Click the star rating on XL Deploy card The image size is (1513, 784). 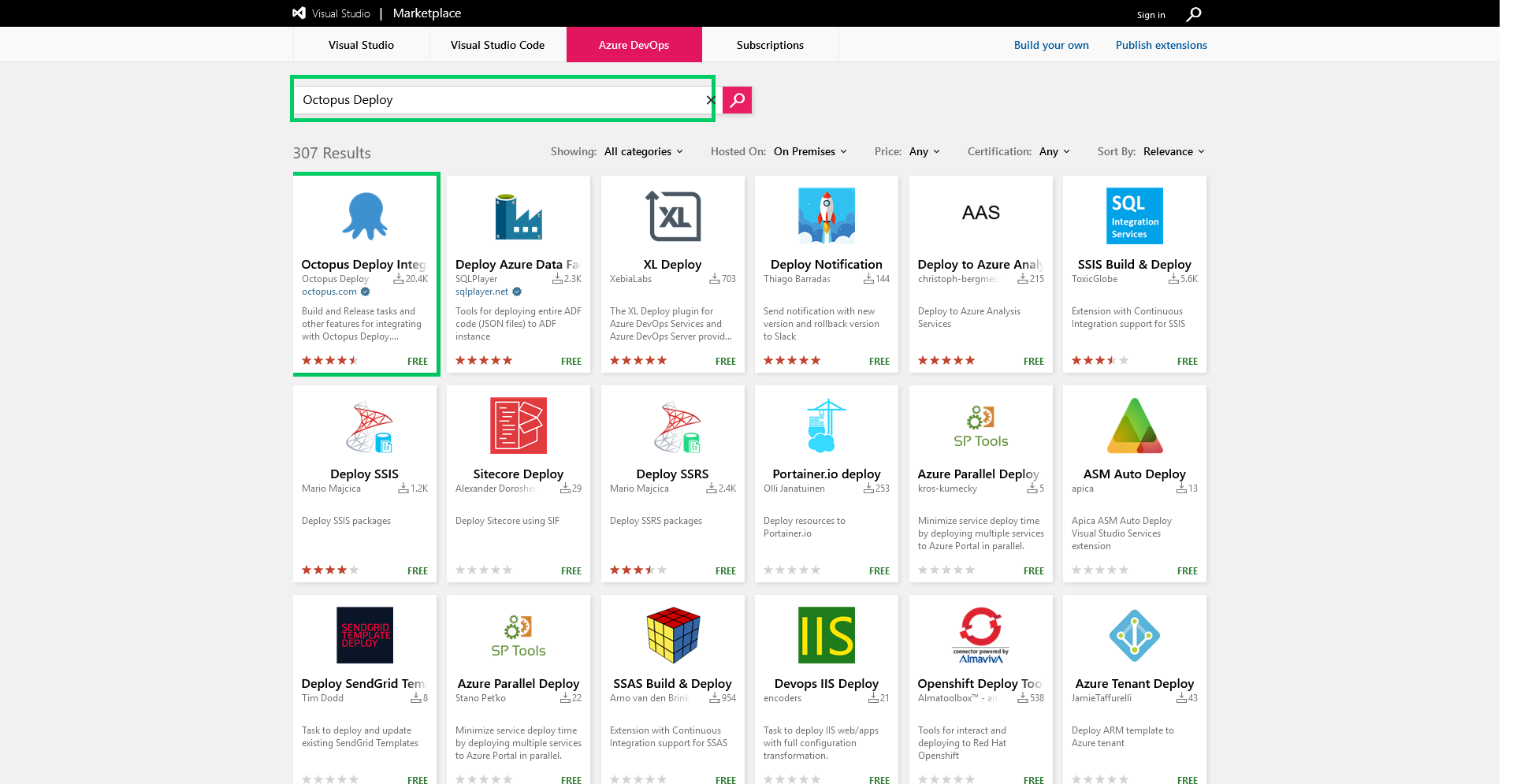(x=638, y=361)
